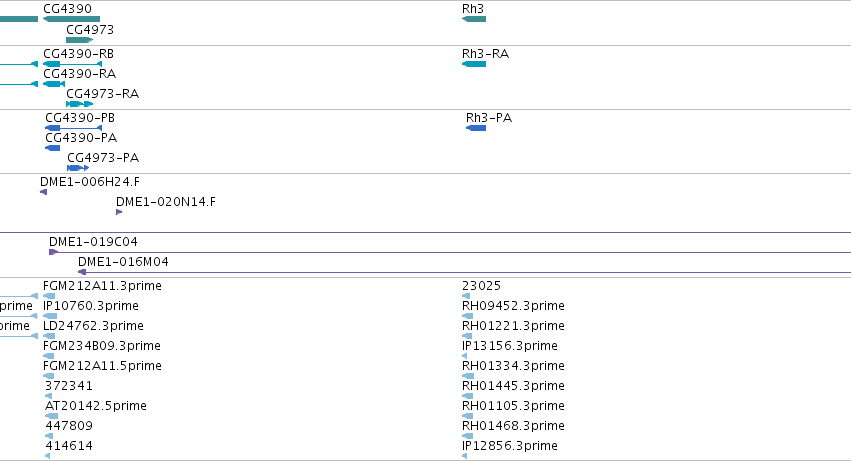Click the DME1-006H24.F arrow marker

click(x=43, y=192)
